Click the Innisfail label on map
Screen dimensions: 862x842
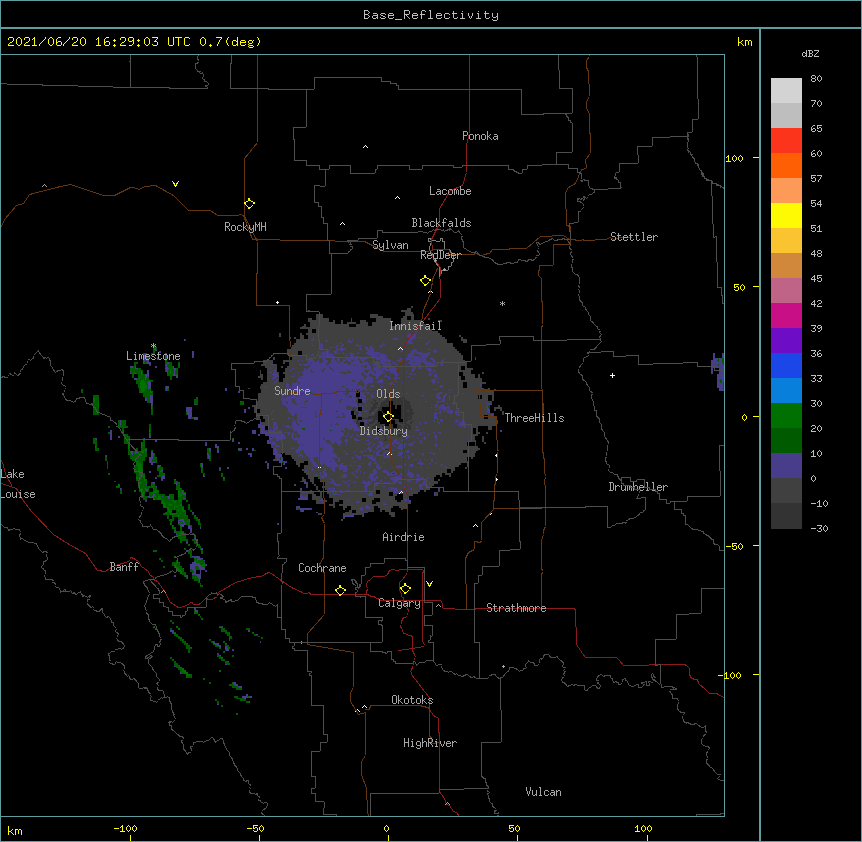click(x=415, y=326)
